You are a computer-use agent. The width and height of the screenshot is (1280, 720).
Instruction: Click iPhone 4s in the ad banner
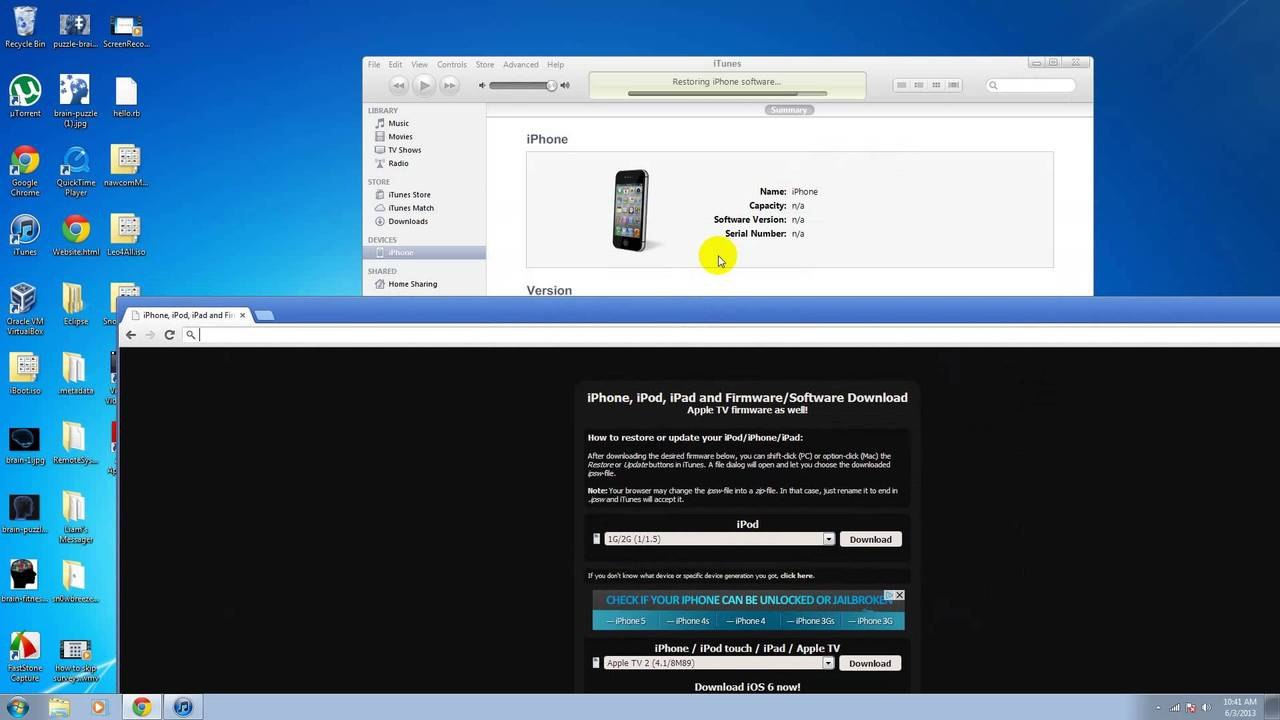point(689,621)
